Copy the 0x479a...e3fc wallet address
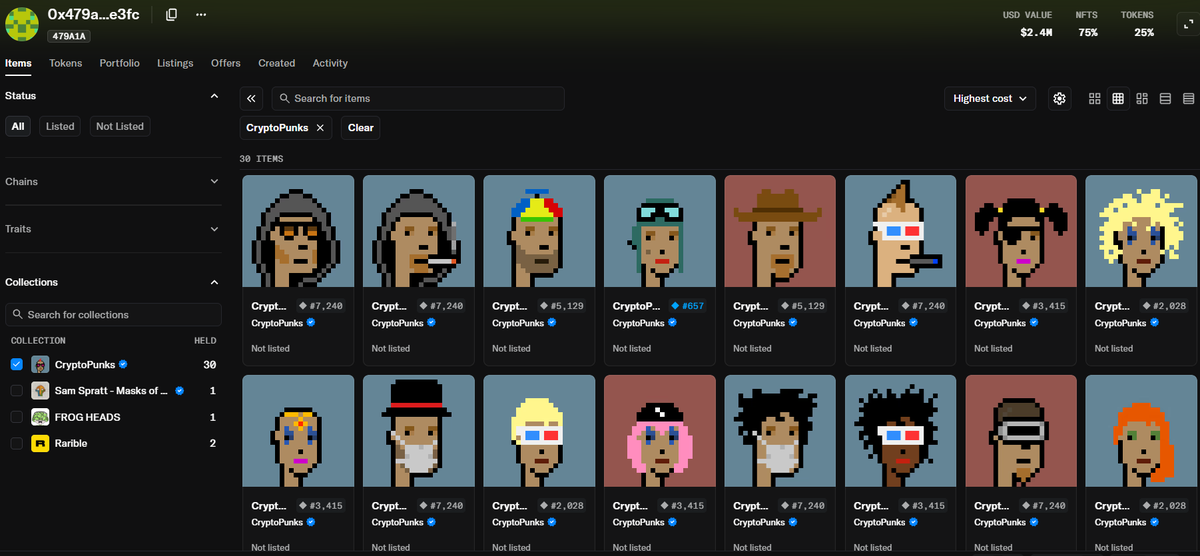This screenshot has height=556, width=1200. point(172,14)
